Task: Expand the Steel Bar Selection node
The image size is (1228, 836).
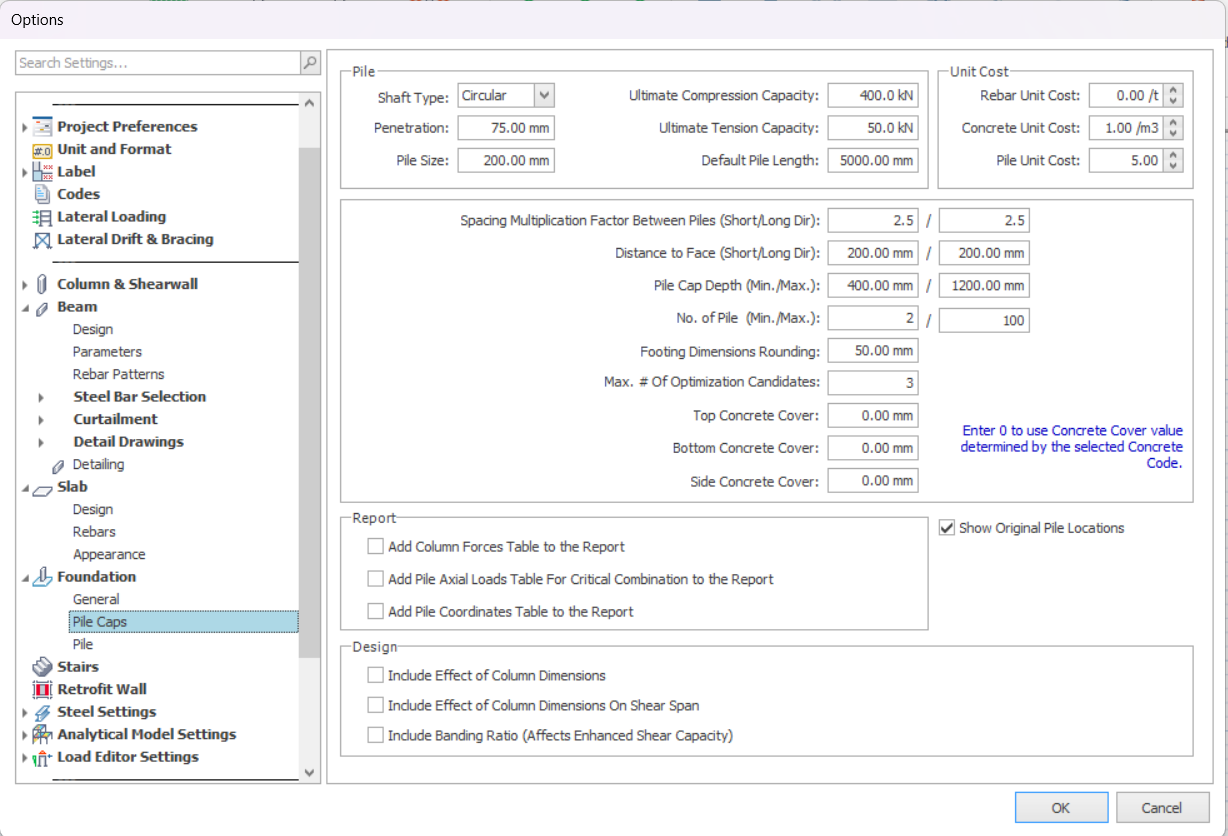Action: pos(41,397)
